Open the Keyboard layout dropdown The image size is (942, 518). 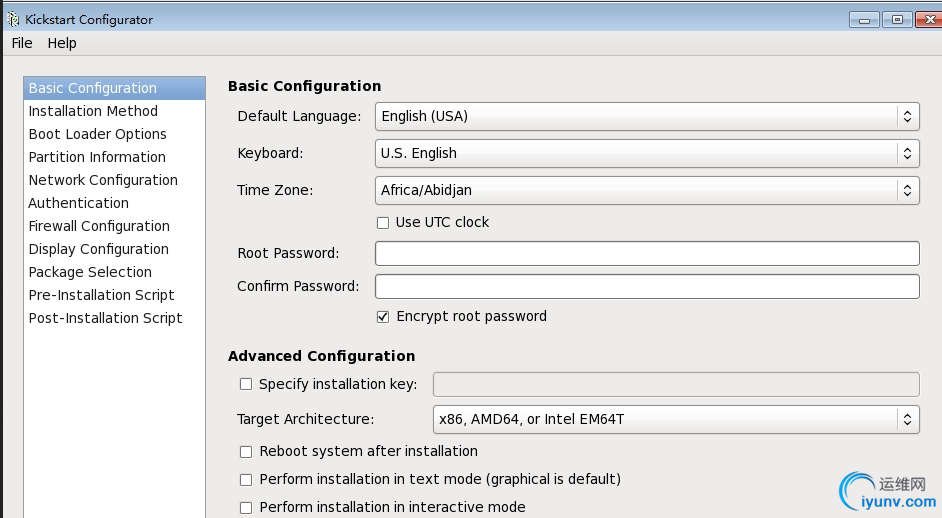point(647,153)
